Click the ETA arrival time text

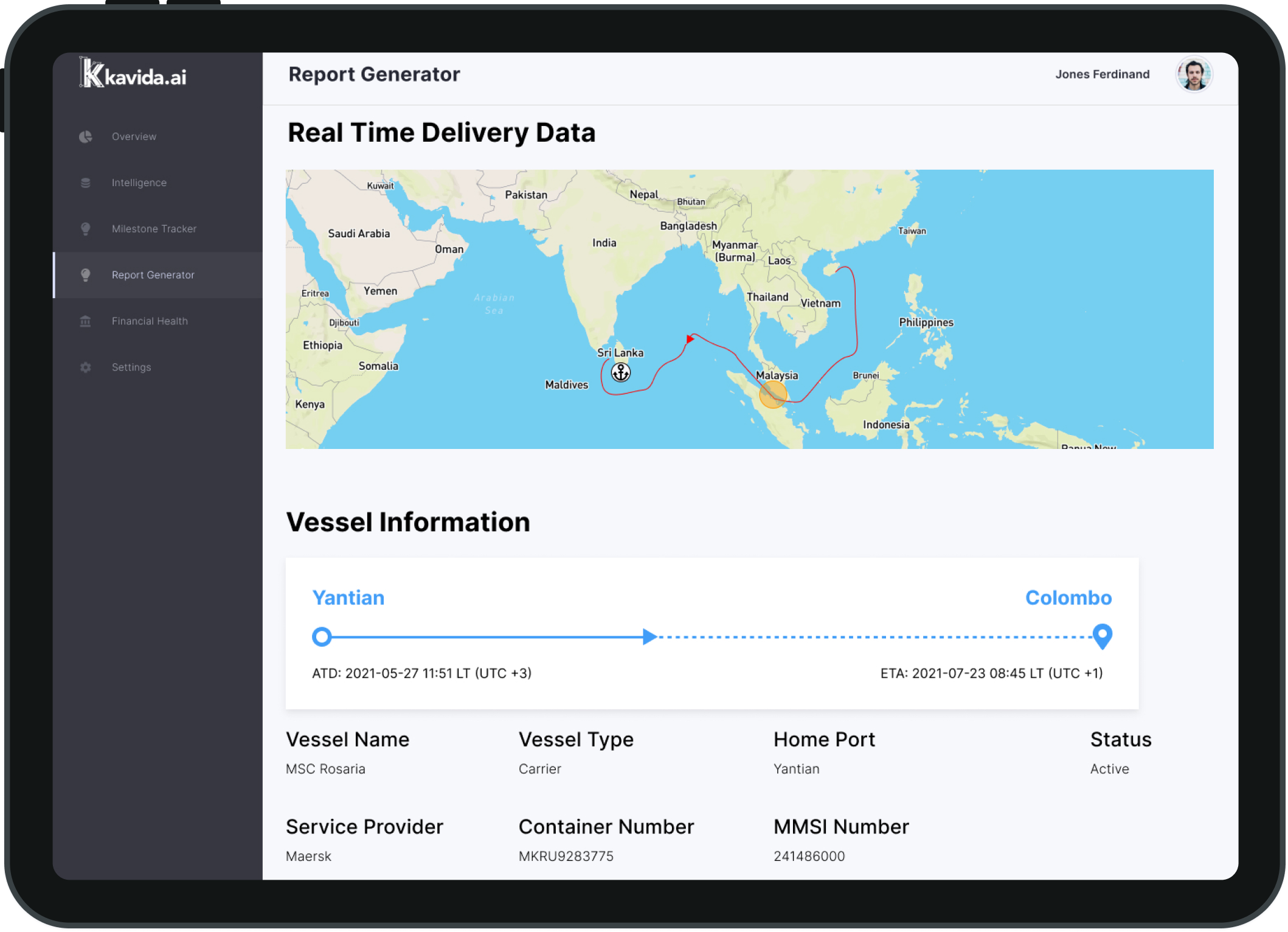[x=991, y=673]
